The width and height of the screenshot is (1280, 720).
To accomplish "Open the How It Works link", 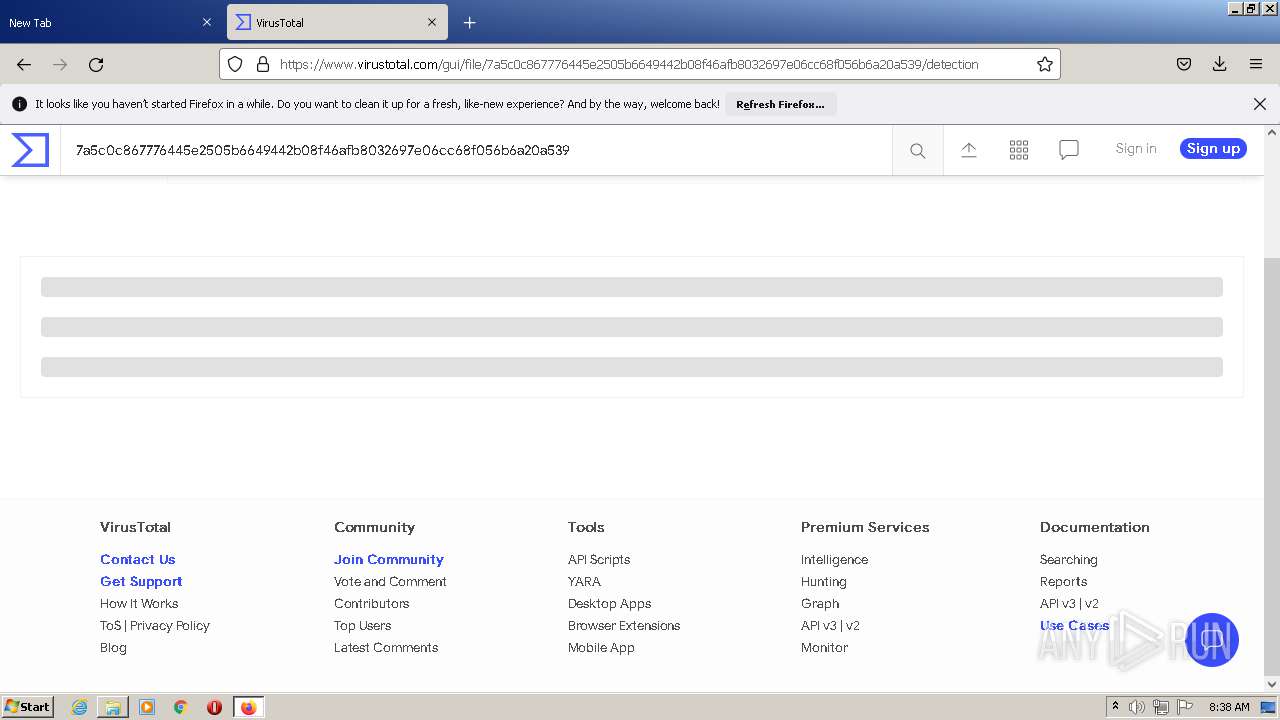I will (x=139, y=603).
